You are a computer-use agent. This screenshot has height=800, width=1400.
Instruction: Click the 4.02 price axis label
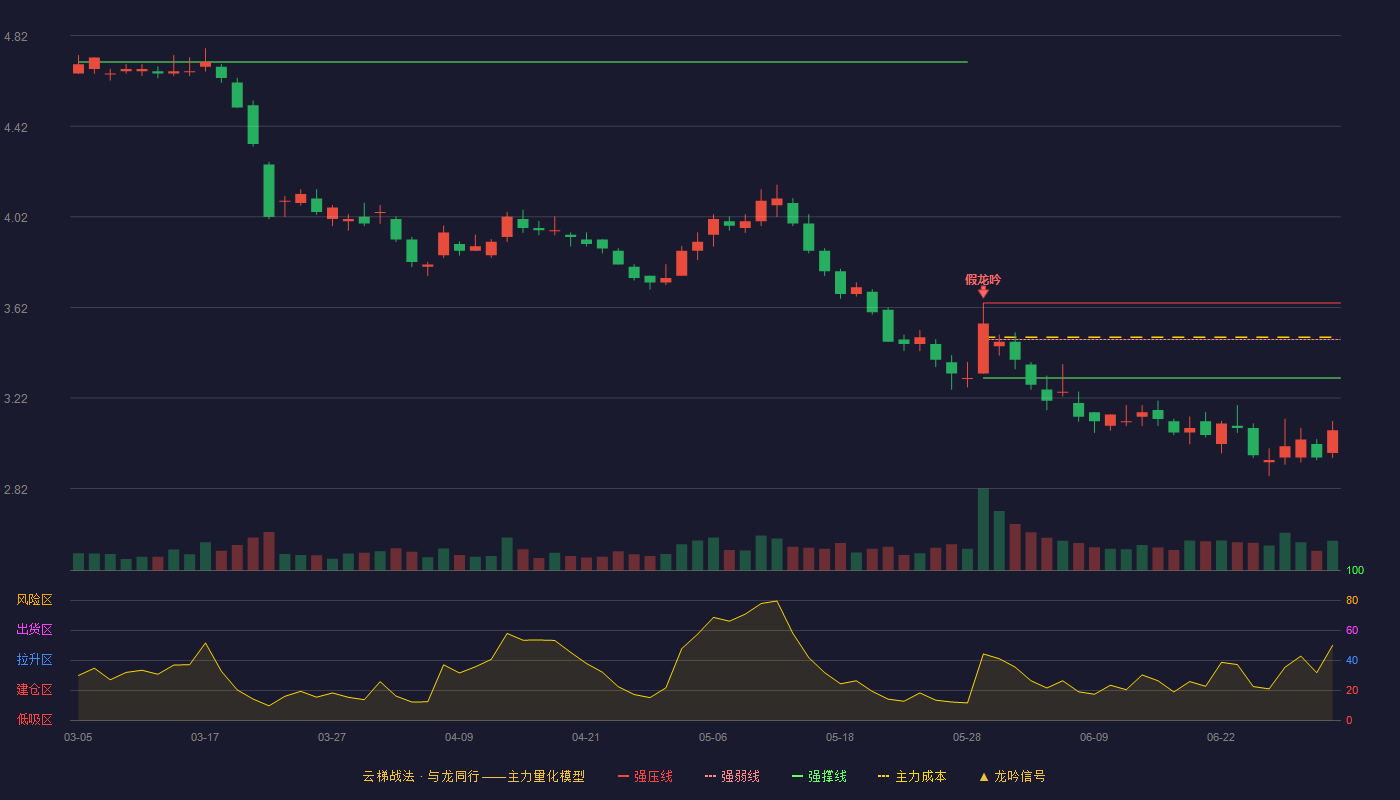16,218
